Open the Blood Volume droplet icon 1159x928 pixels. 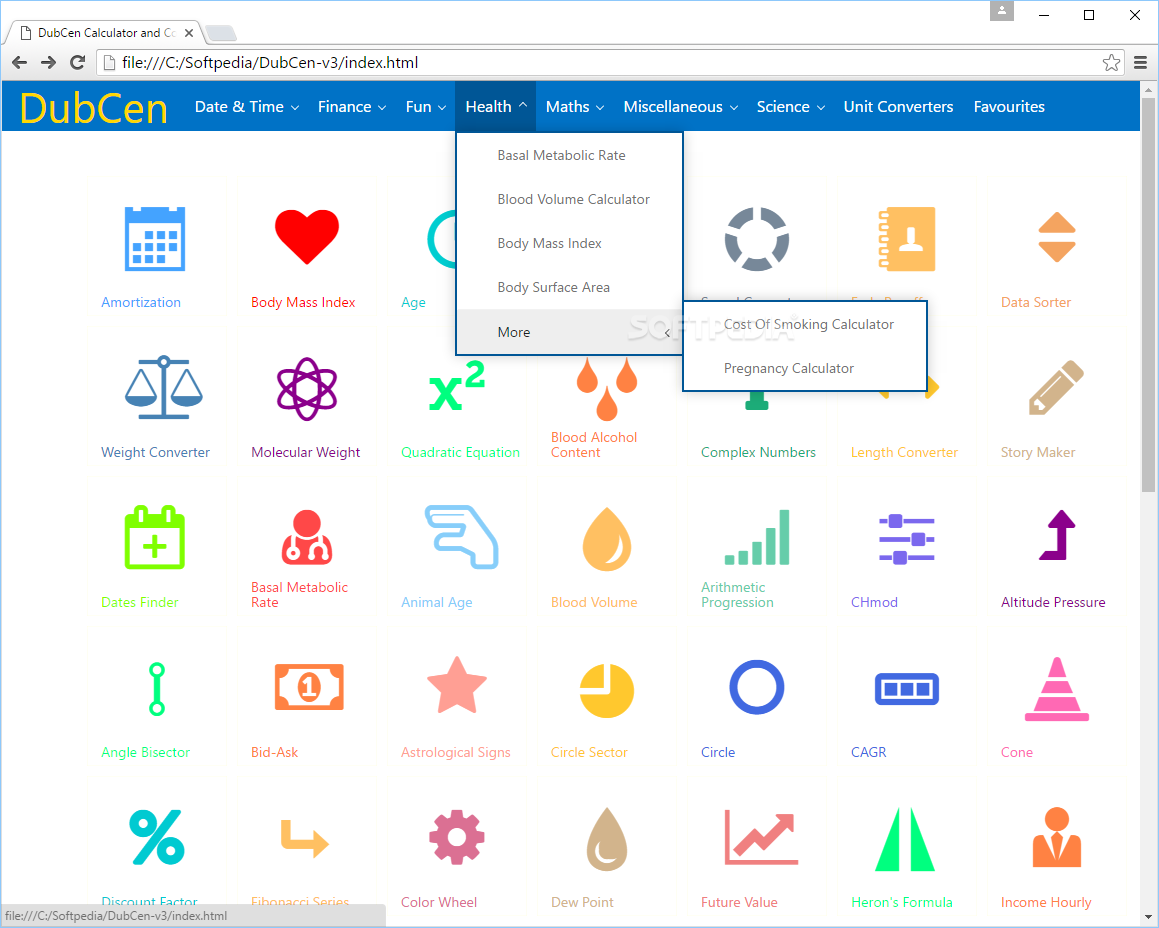point(607,539)
